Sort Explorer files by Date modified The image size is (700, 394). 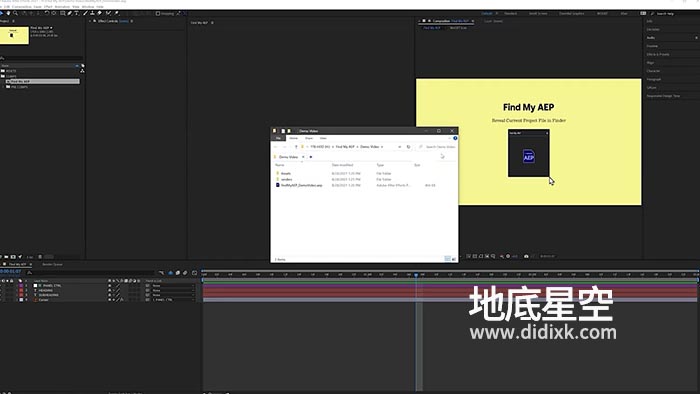point(342,165)
